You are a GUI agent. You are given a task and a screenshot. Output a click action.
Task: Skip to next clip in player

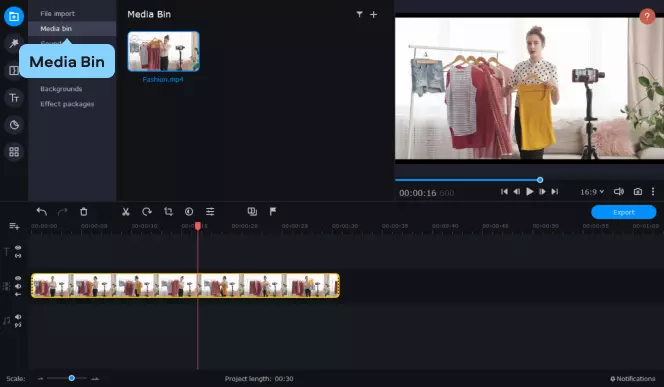[555, 192]
